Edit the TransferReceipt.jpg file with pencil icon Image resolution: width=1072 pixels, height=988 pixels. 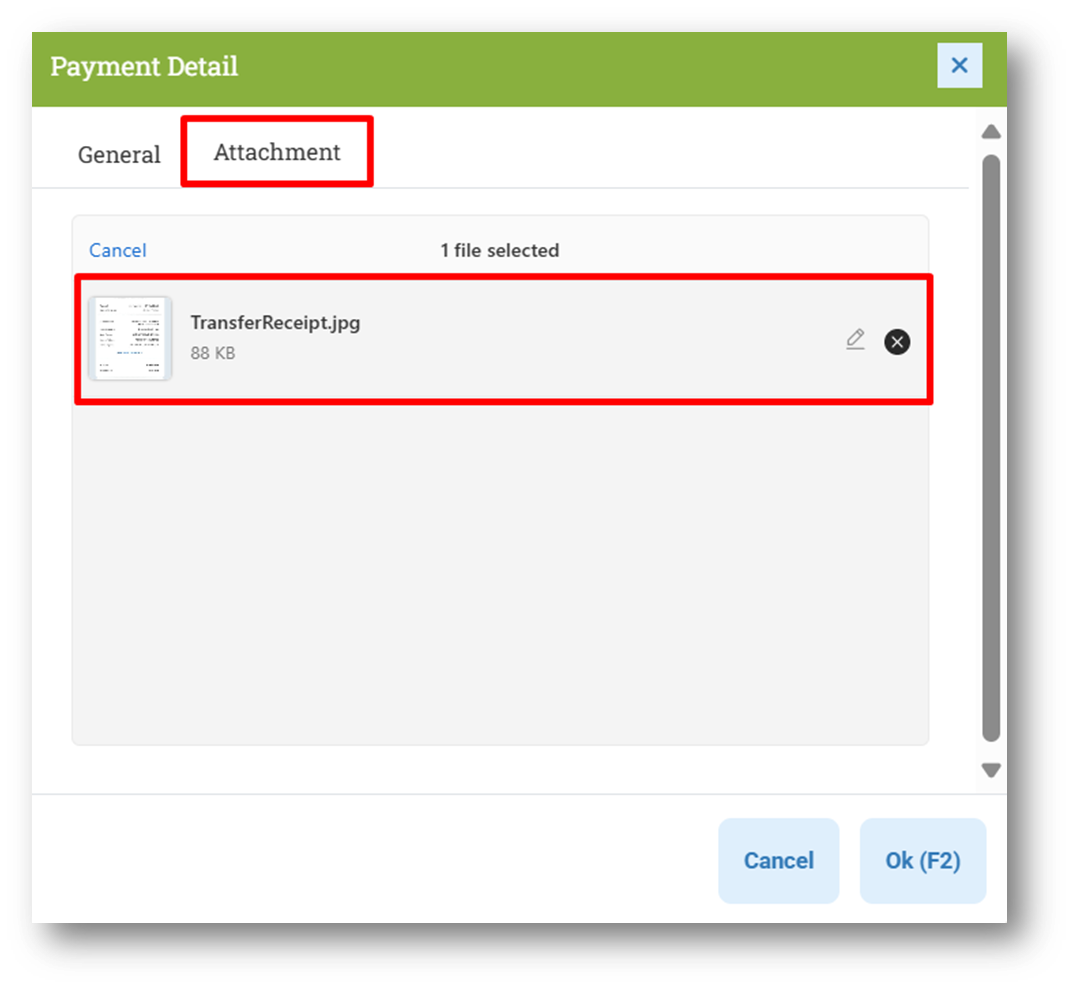click(x=855, y=339)
